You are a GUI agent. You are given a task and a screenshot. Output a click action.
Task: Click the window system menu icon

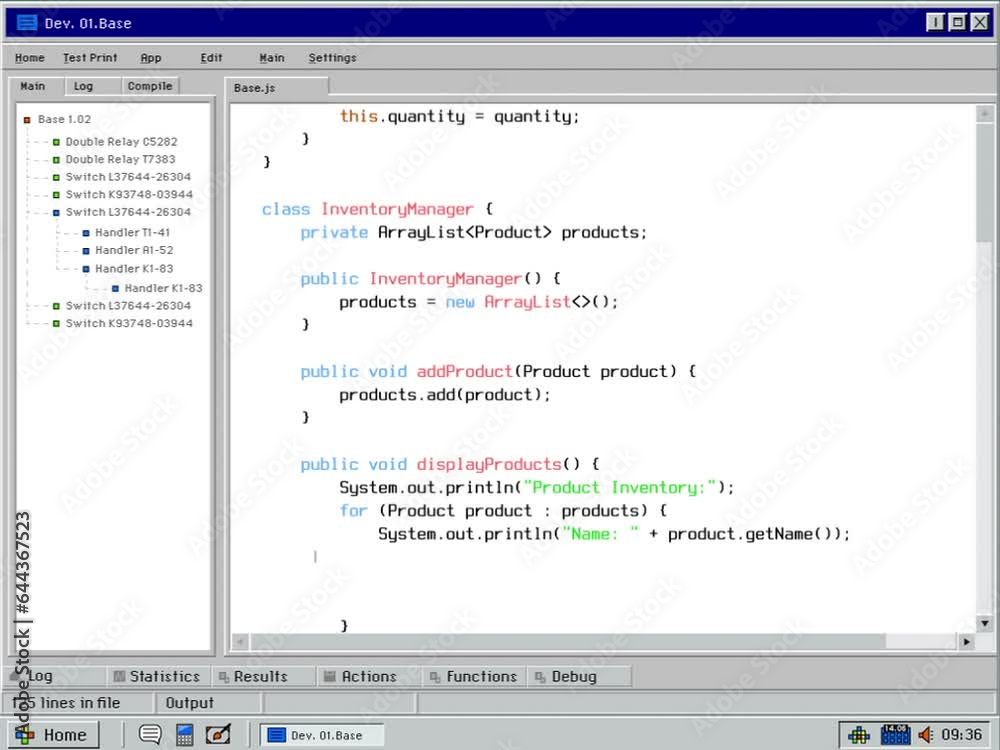click(x=27, y=24)
